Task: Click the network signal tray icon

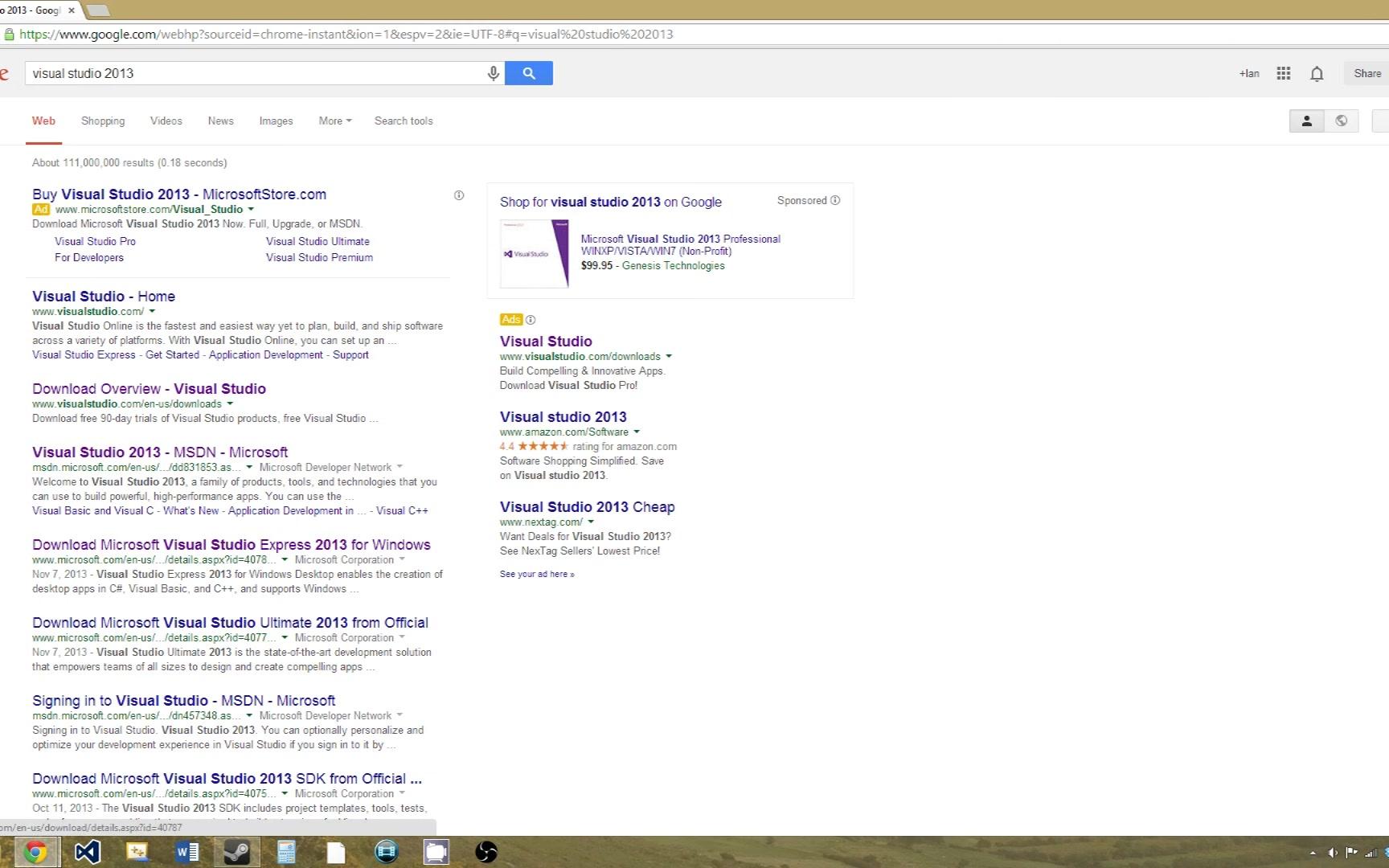Action: [1371, 853]
